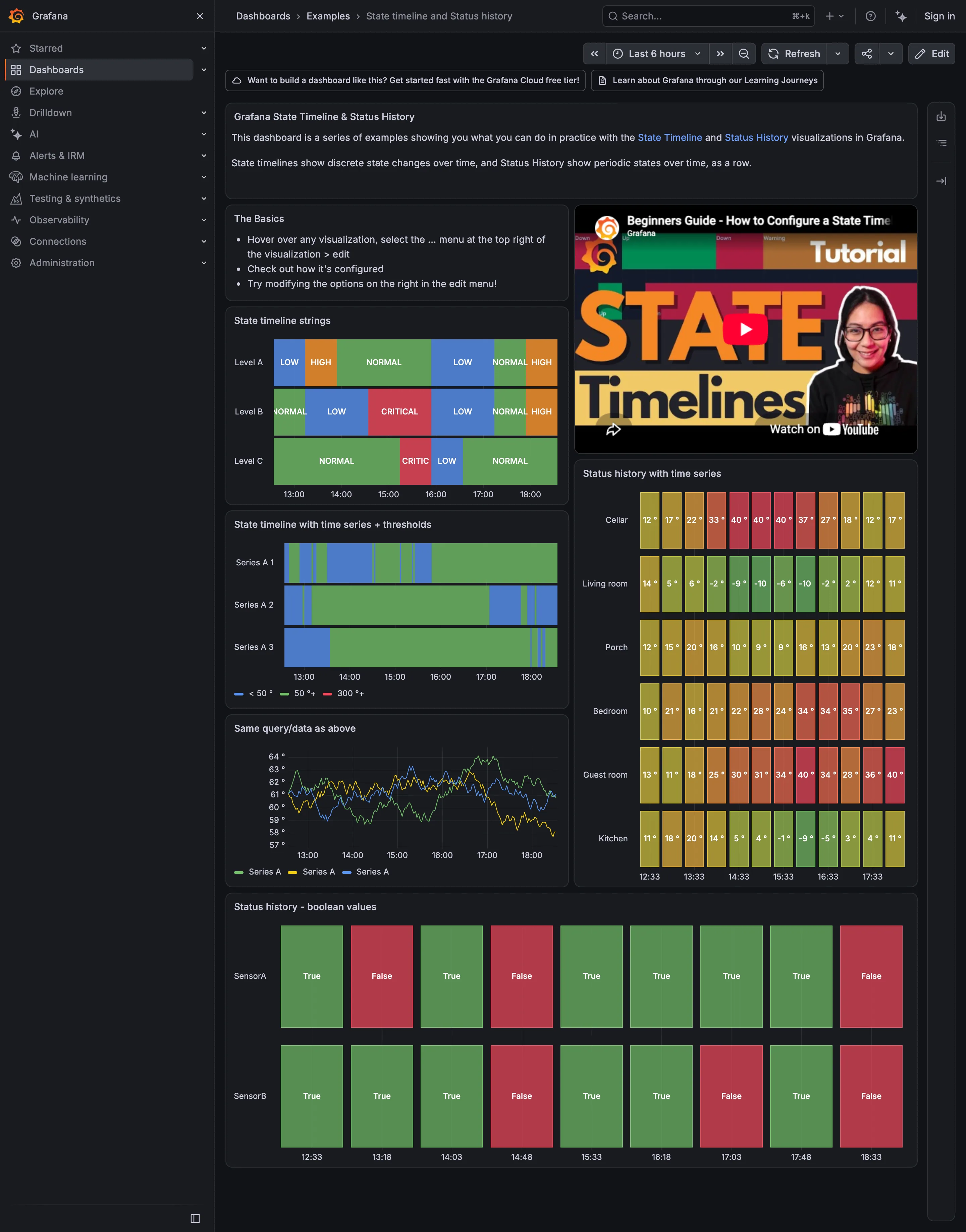Open the help question-mark icon

pos(870,16)
